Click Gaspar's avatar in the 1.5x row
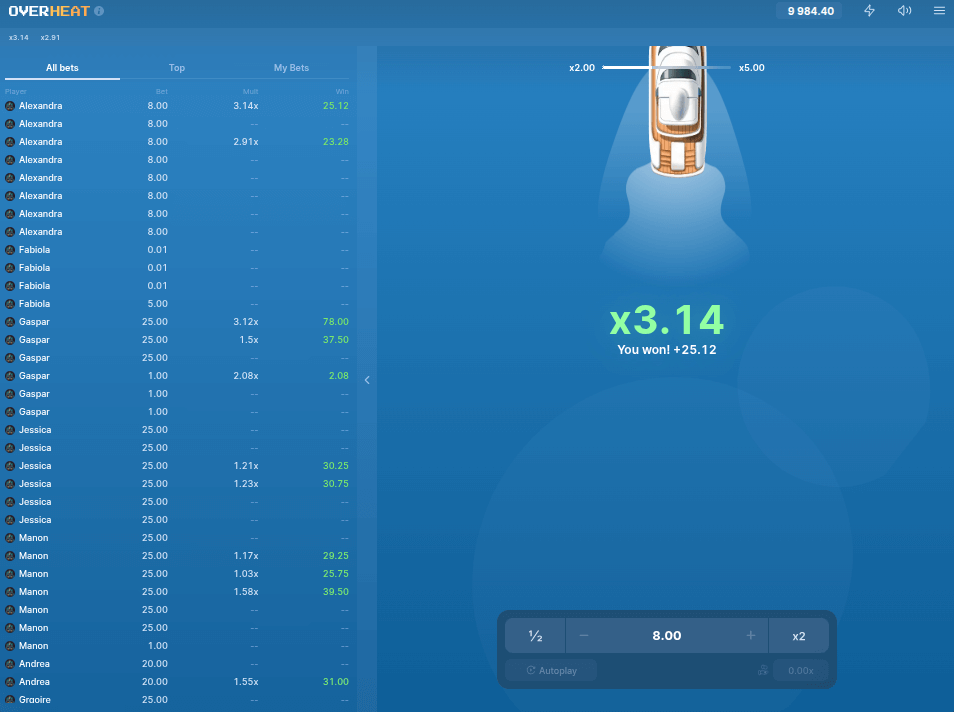 tap(10, 340)
